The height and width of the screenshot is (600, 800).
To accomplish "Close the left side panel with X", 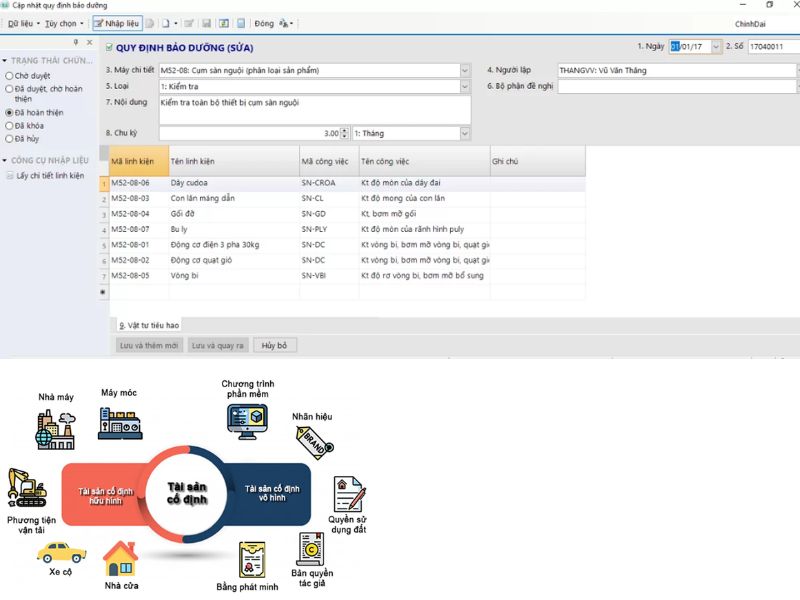I will point(90,42).
